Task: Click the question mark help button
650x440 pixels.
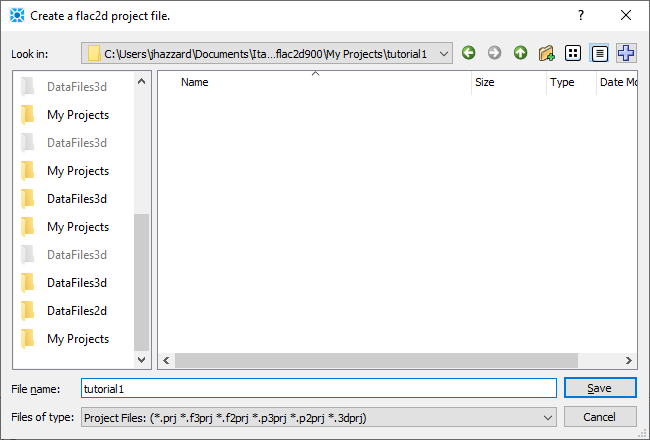Action: (580, 16)
